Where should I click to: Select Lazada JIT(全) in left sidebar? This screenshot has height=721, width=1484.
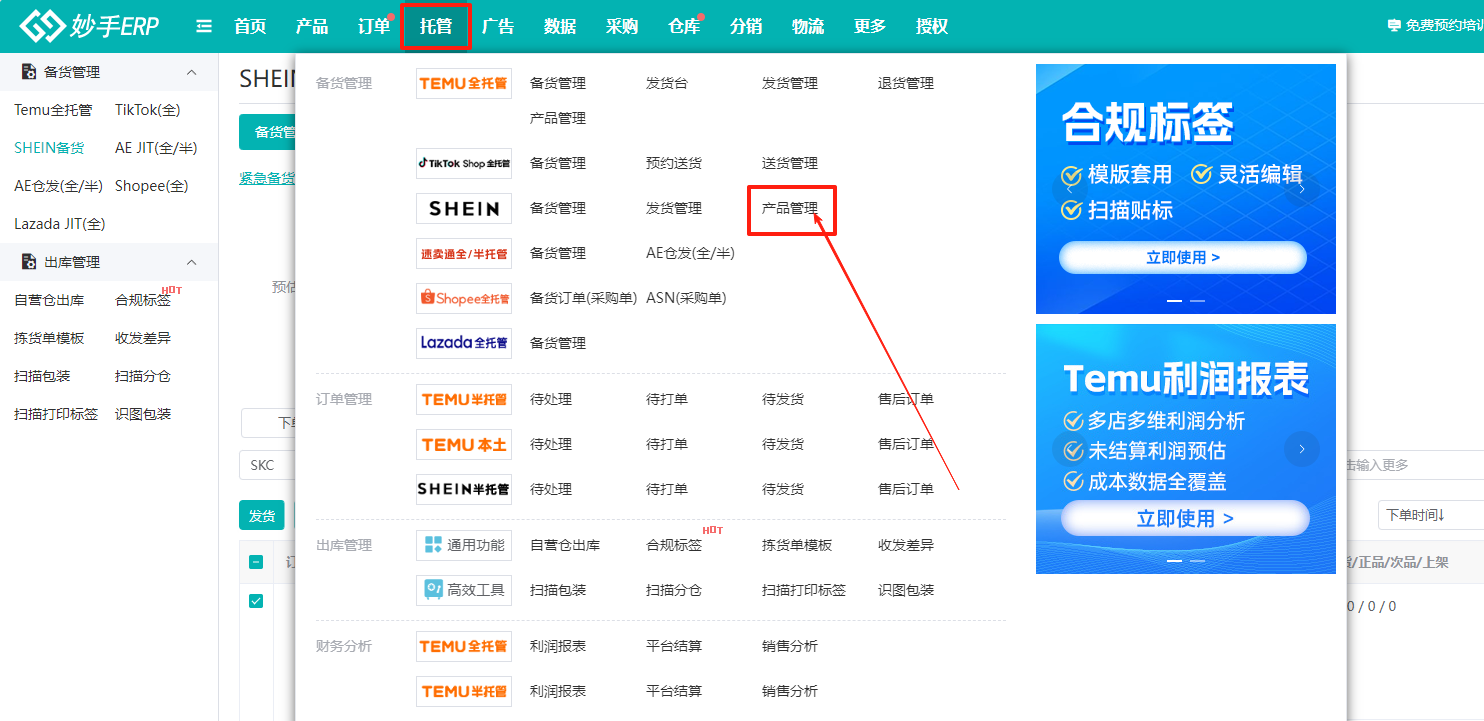point(60,224)
